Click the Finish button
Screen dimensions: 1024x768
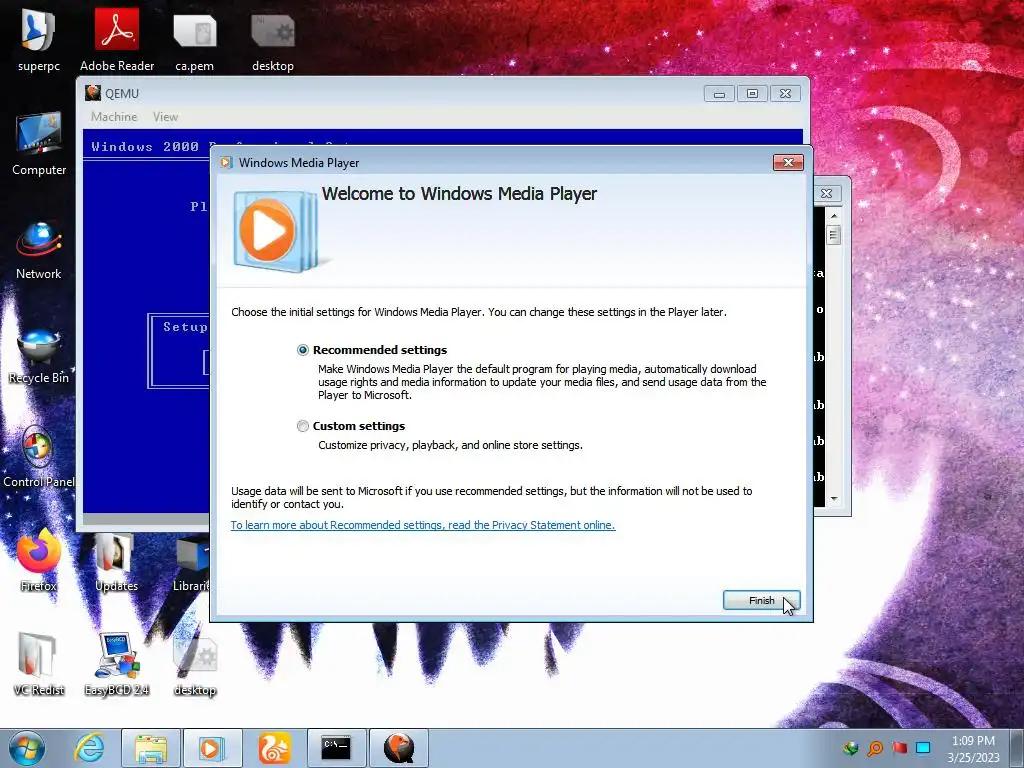tap(761, 600)
